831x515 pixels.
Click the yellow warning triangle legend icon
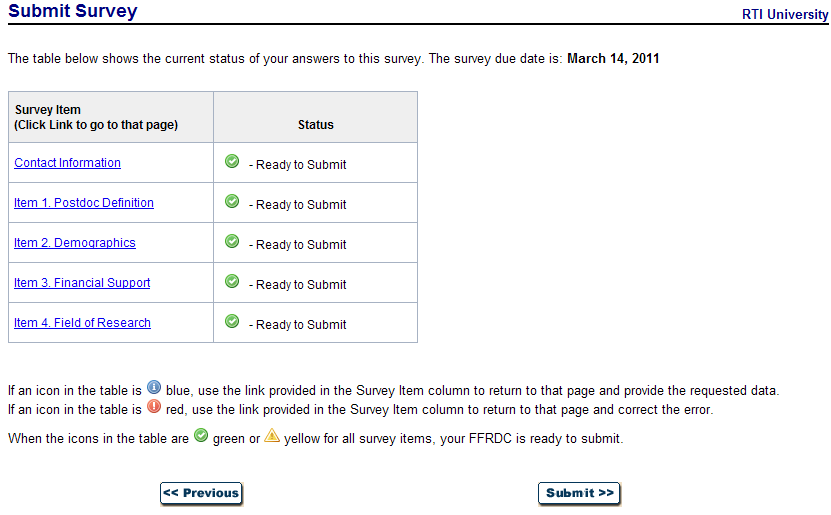[272, 436]
